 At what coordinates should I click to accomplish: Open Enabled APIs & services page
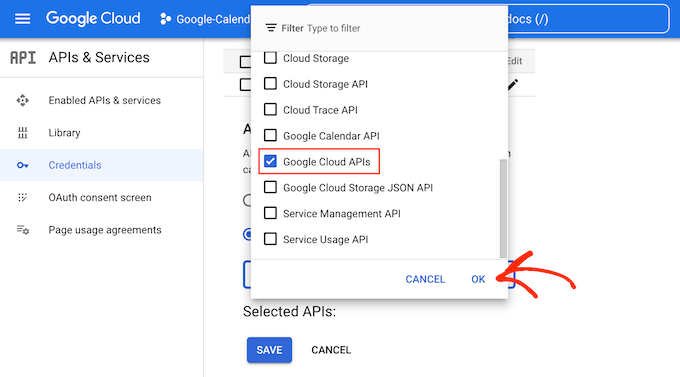105,100
